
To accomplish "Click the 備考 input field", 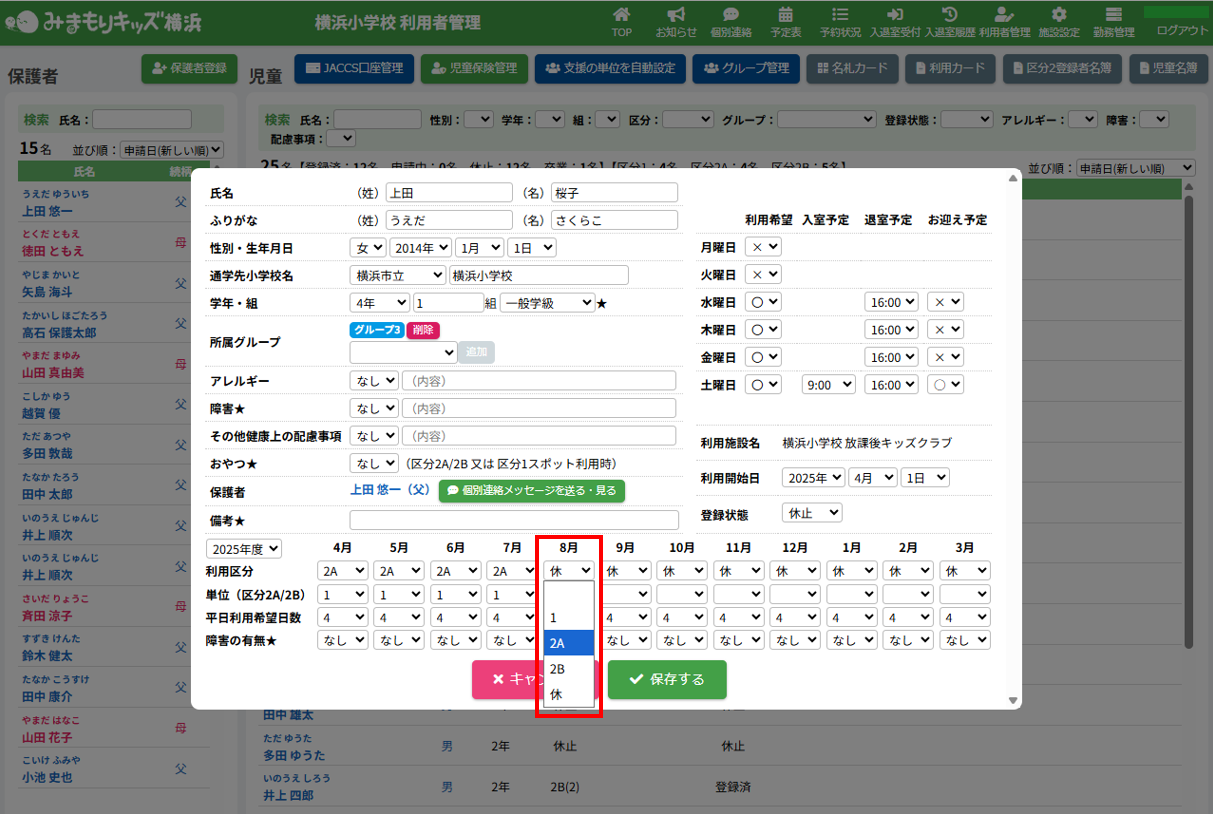I will [513, 520].
